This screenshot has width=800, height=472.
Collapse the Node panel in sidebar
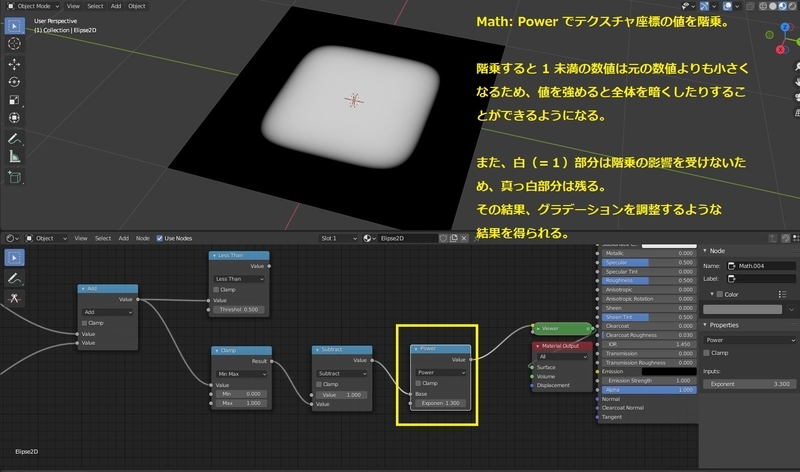coord(705,251)
